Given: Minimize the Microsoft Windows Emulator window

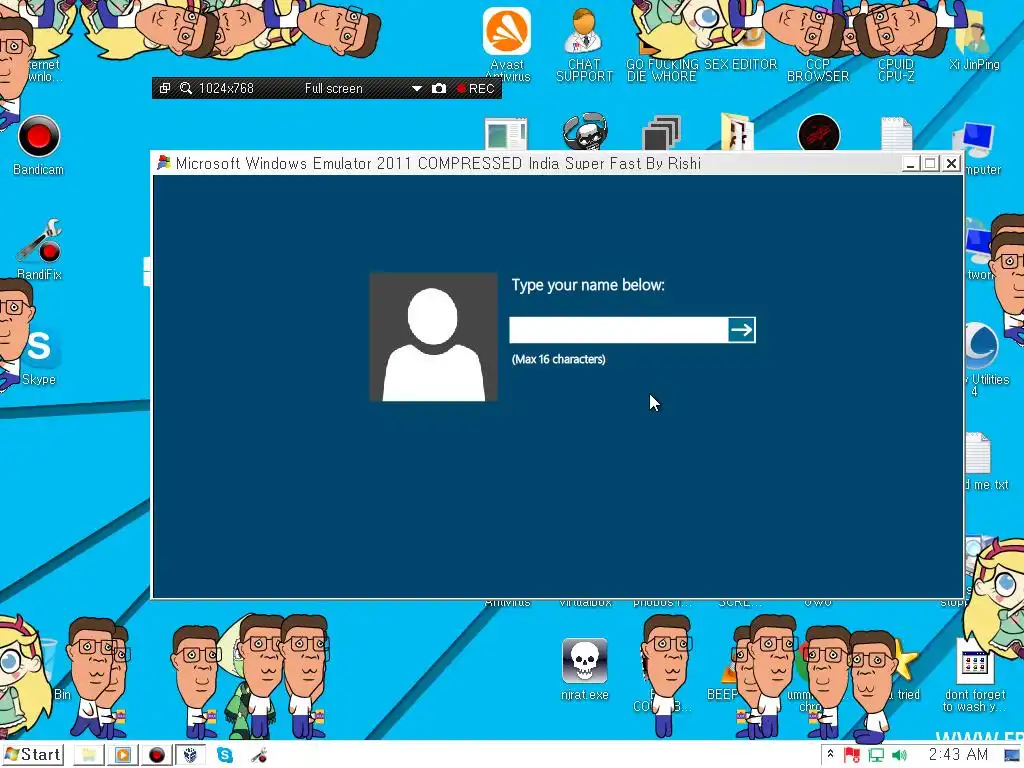Looking at the screenshot, I should click(910, 163).
